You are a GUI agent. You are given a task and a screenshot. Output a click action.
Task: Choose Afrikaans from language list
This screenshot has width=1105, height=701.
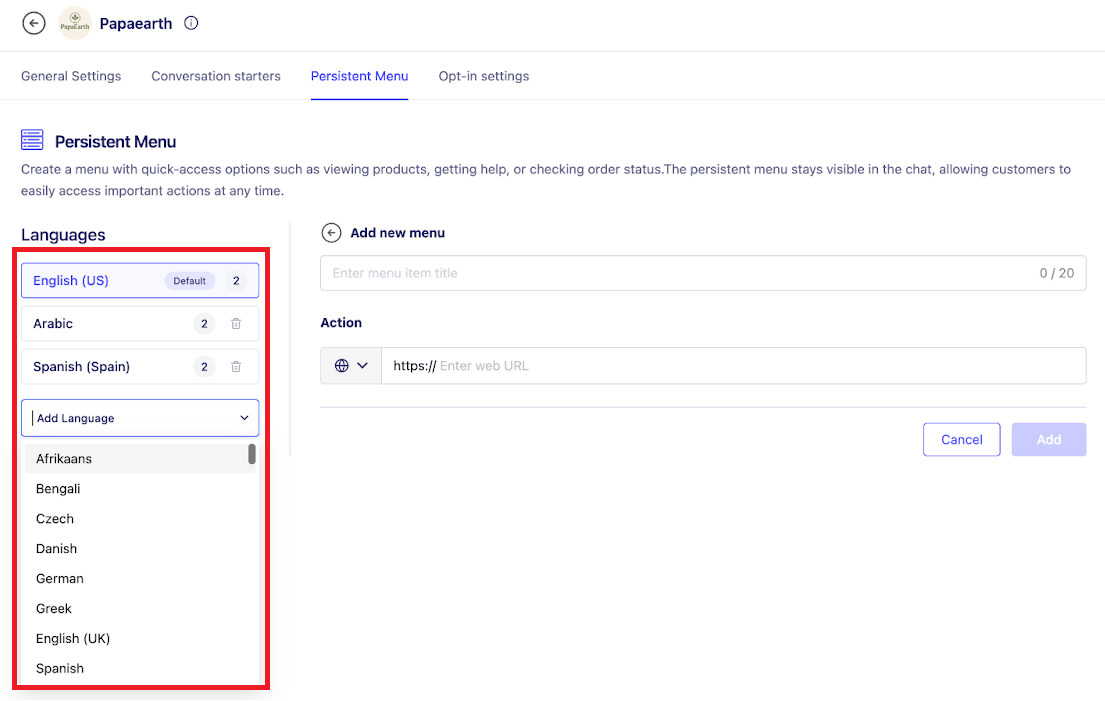140,459
